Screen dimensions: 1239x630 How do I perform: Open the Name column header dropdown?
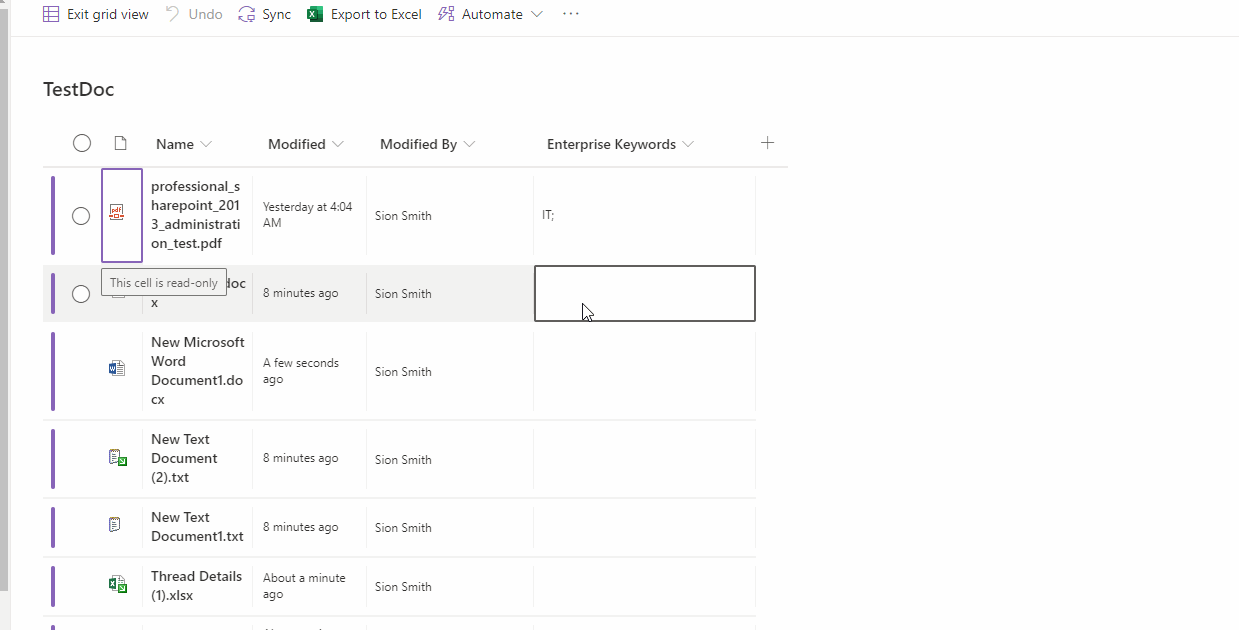pos(206,144)
